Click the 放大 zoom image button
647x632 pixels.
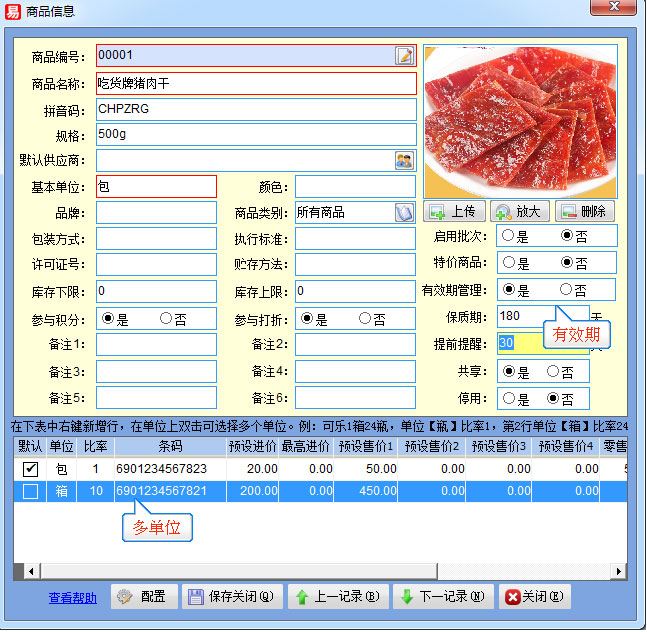[x=518, y=212]
